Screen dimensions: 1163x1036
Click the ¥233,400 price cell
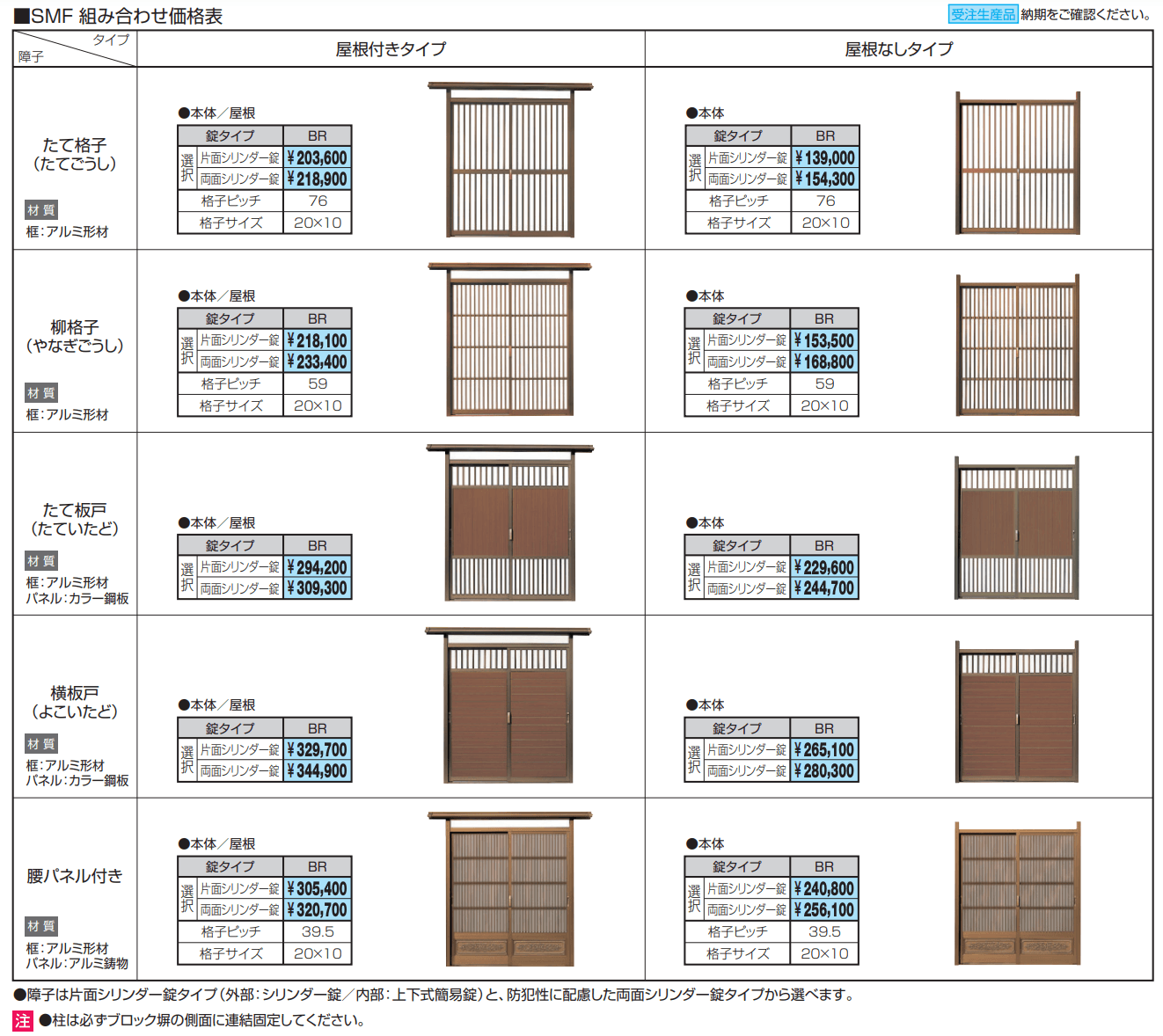(x=318, y=362)
